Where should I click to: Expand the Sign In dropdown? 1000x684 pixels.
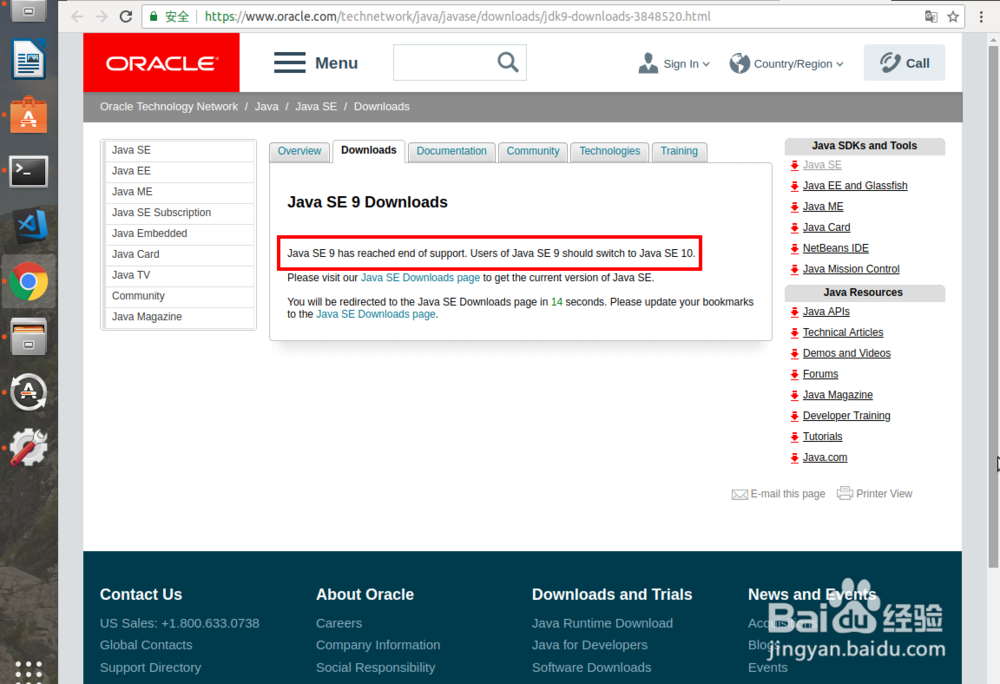pyautogui.click(x=706, y=64)
